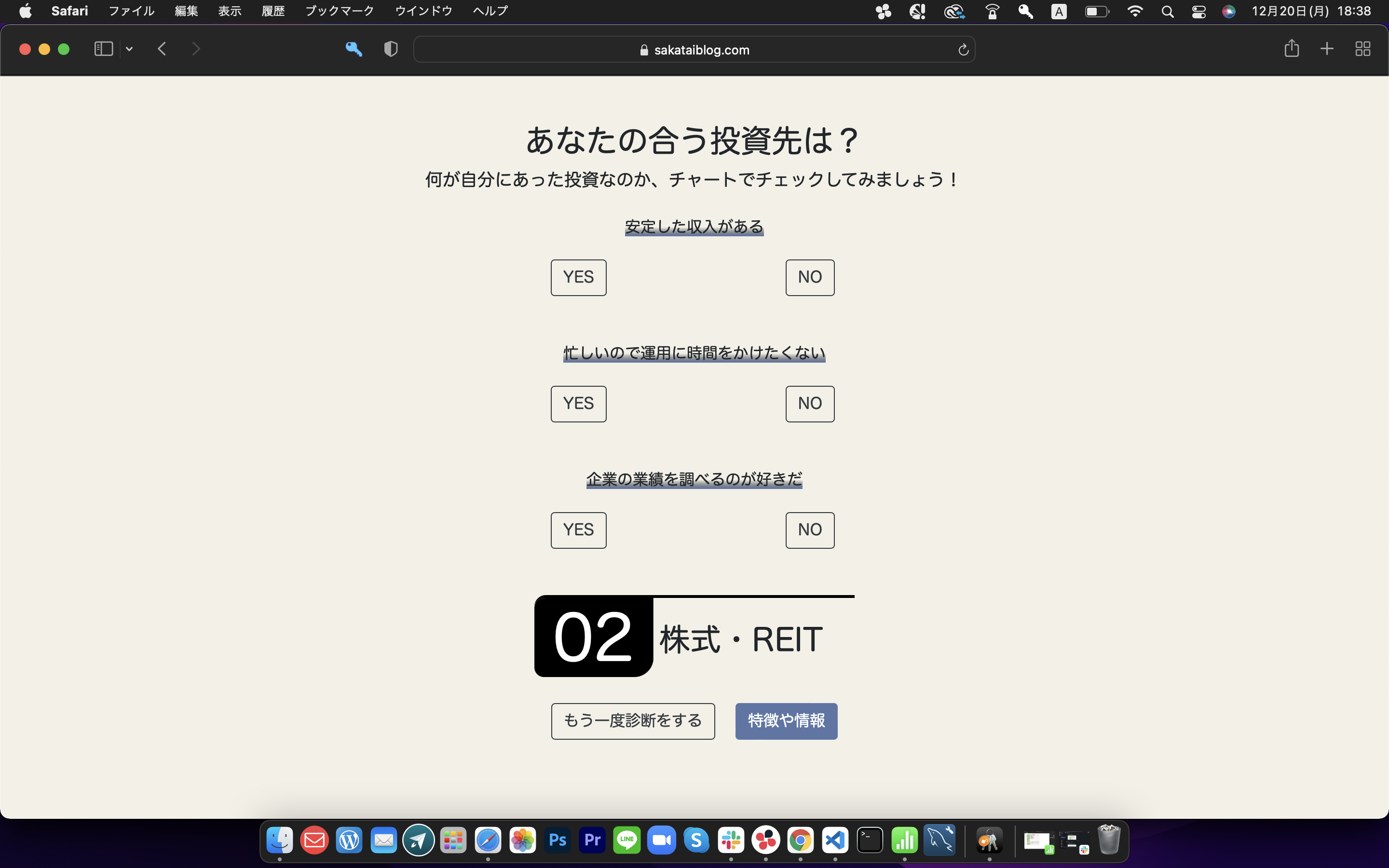Open Visual Studio Code from the Dock
The height and width of the screenshot is (868, 1389).
click(x=835, y=840)
